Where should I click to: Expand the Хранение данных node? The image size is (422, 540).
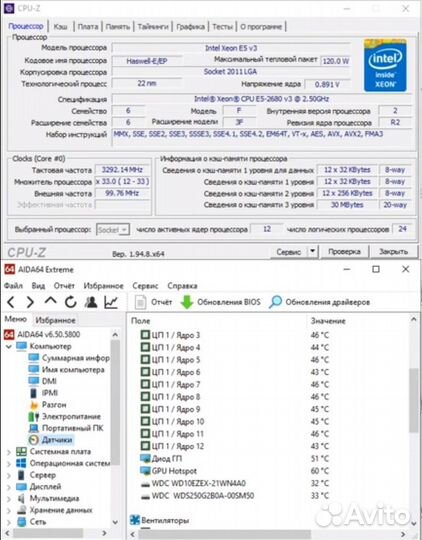click(9, 510)
